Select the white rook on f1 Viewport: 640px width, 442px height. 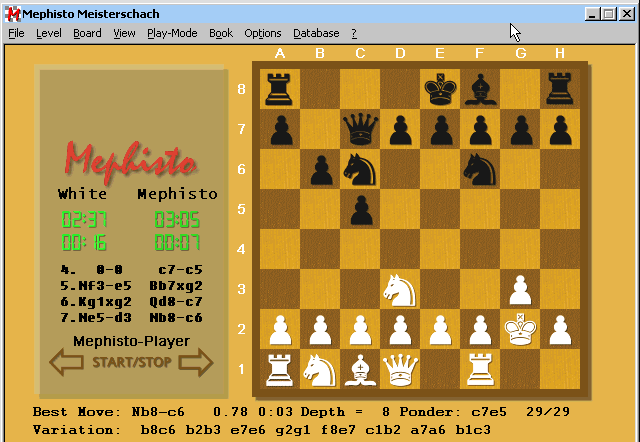tap(479, 369)
